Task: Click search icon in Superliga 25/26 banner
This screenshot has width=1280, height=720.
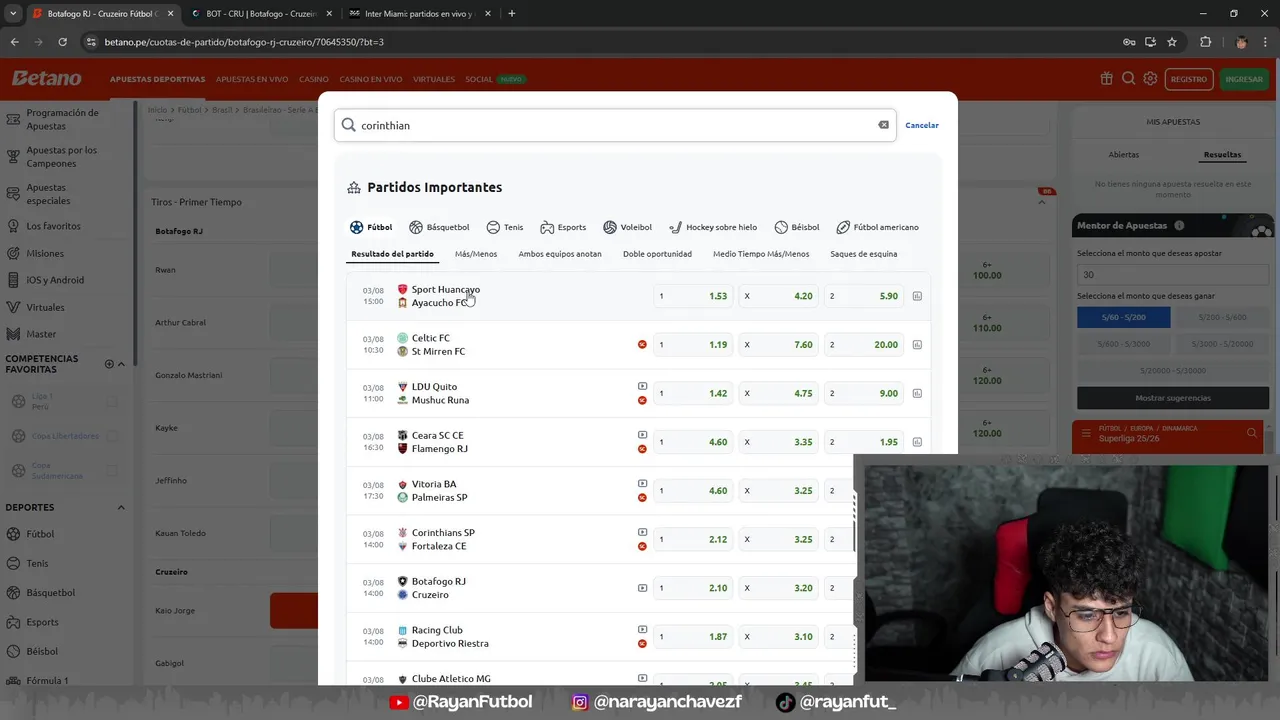Action: tap(1251, 433)
